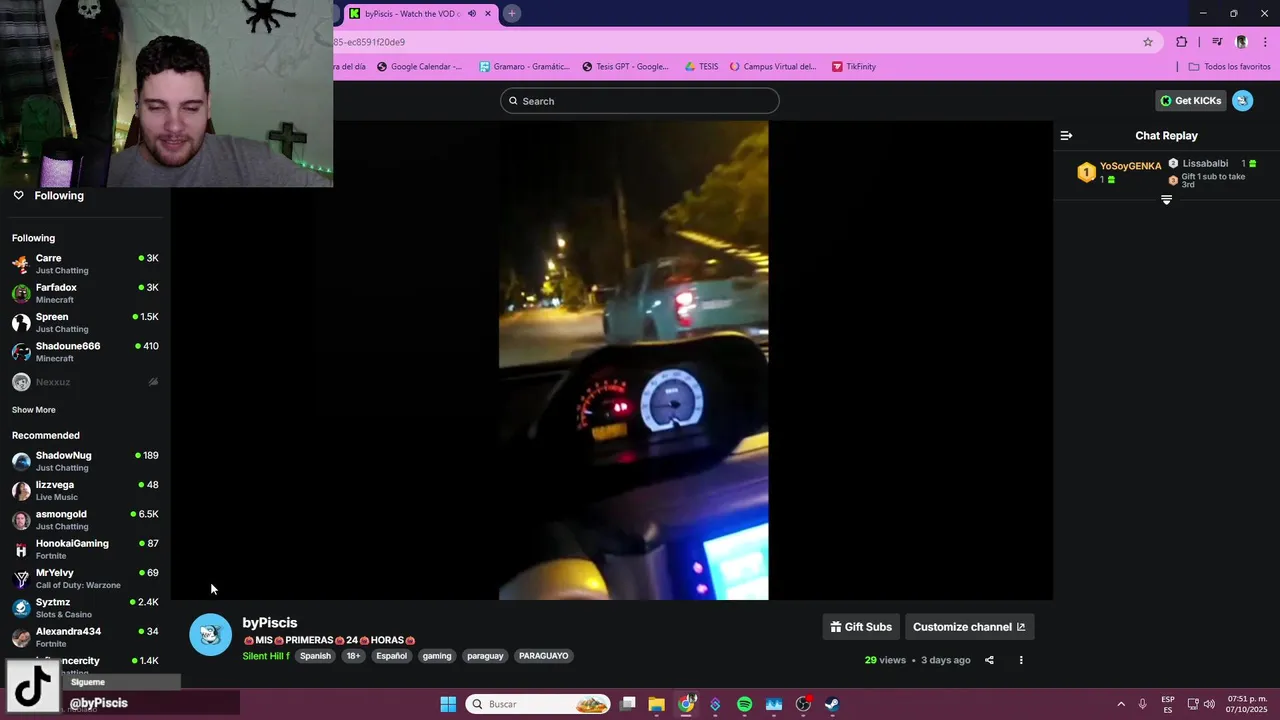This screenshot has height=720, width=1280.
Task: Open Customize channel link
Action: pos(969,627)
